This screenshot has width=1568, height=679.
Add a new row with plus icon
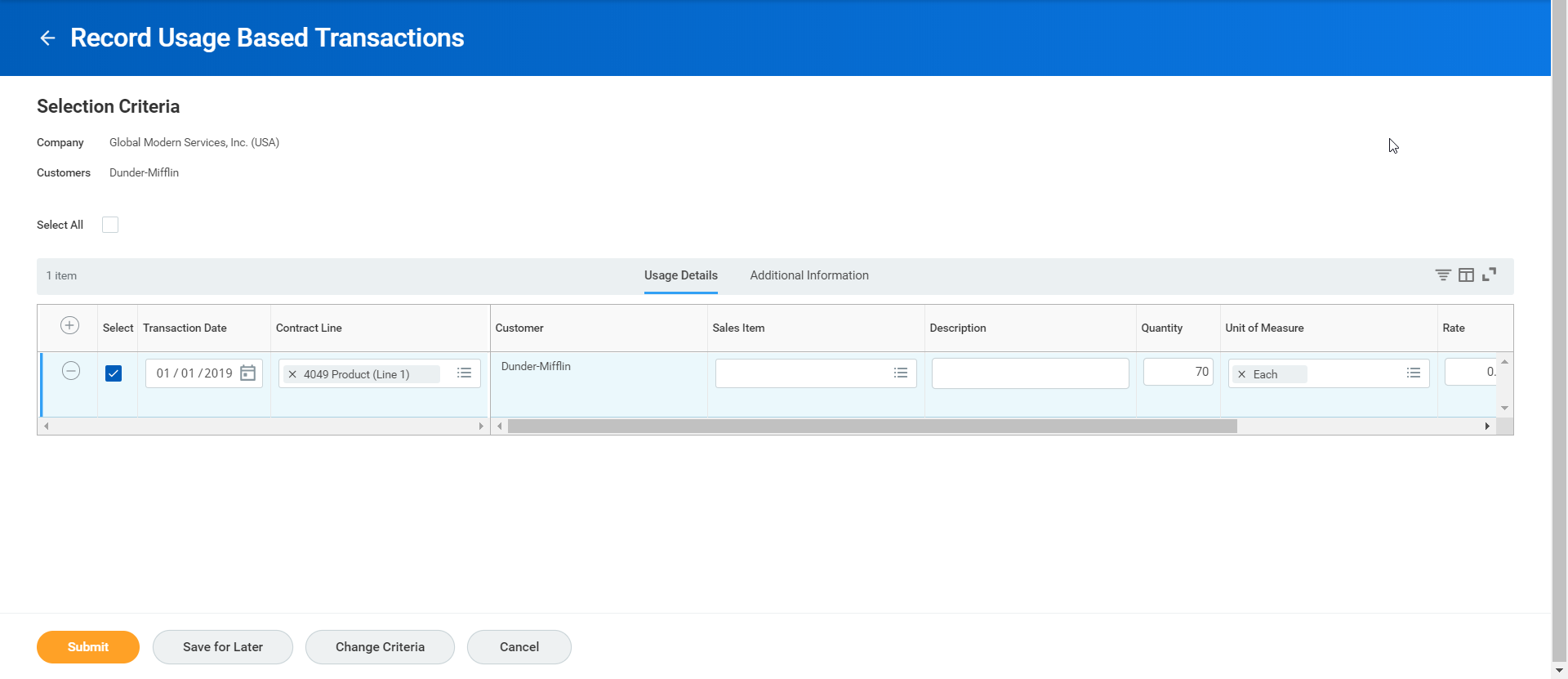coord(70,326)
